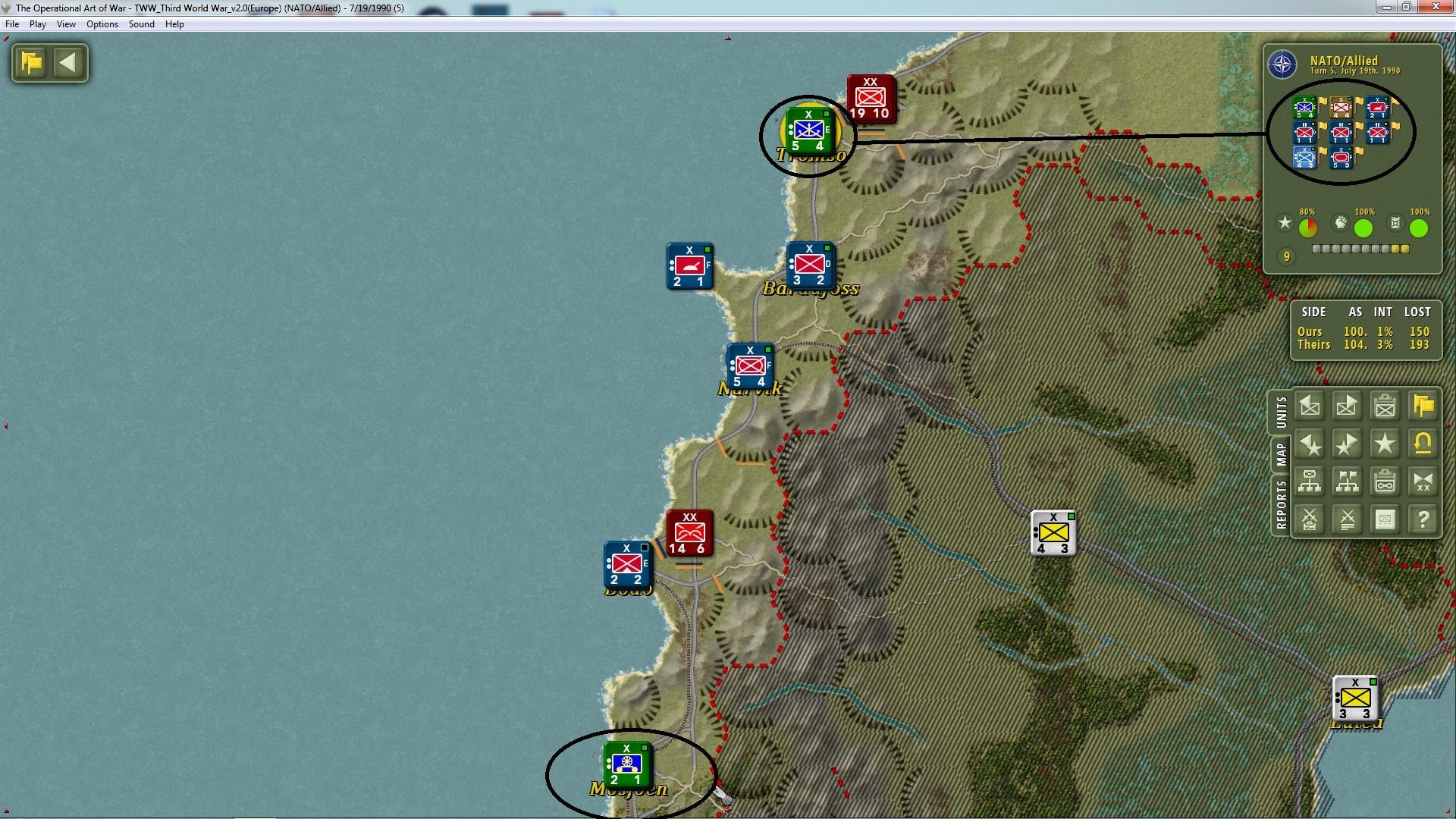
Task: Open the View menu
Action: [66, 24]
